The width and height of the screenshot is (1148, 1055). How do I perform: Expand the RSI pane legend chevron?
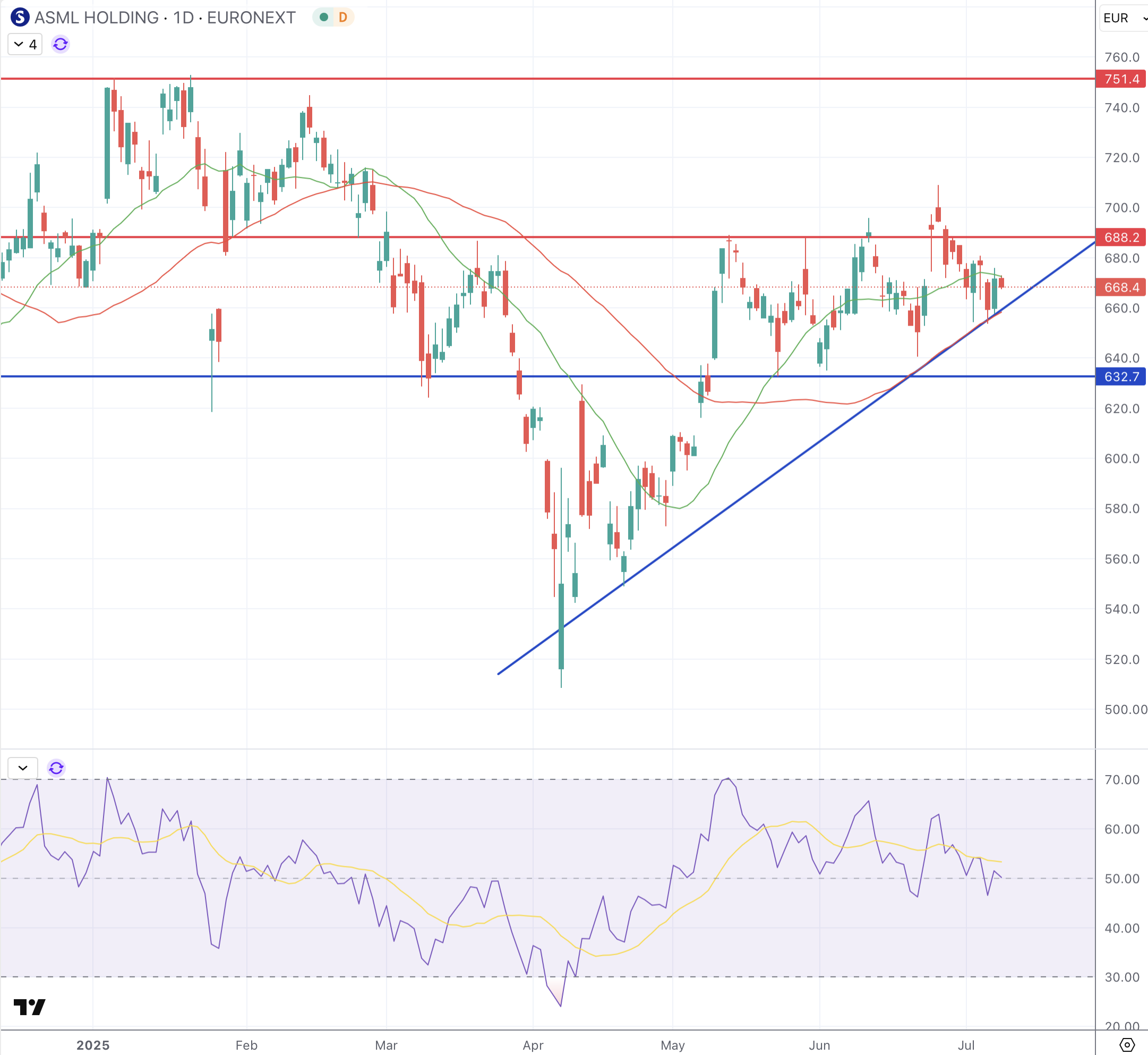[23, 768]
